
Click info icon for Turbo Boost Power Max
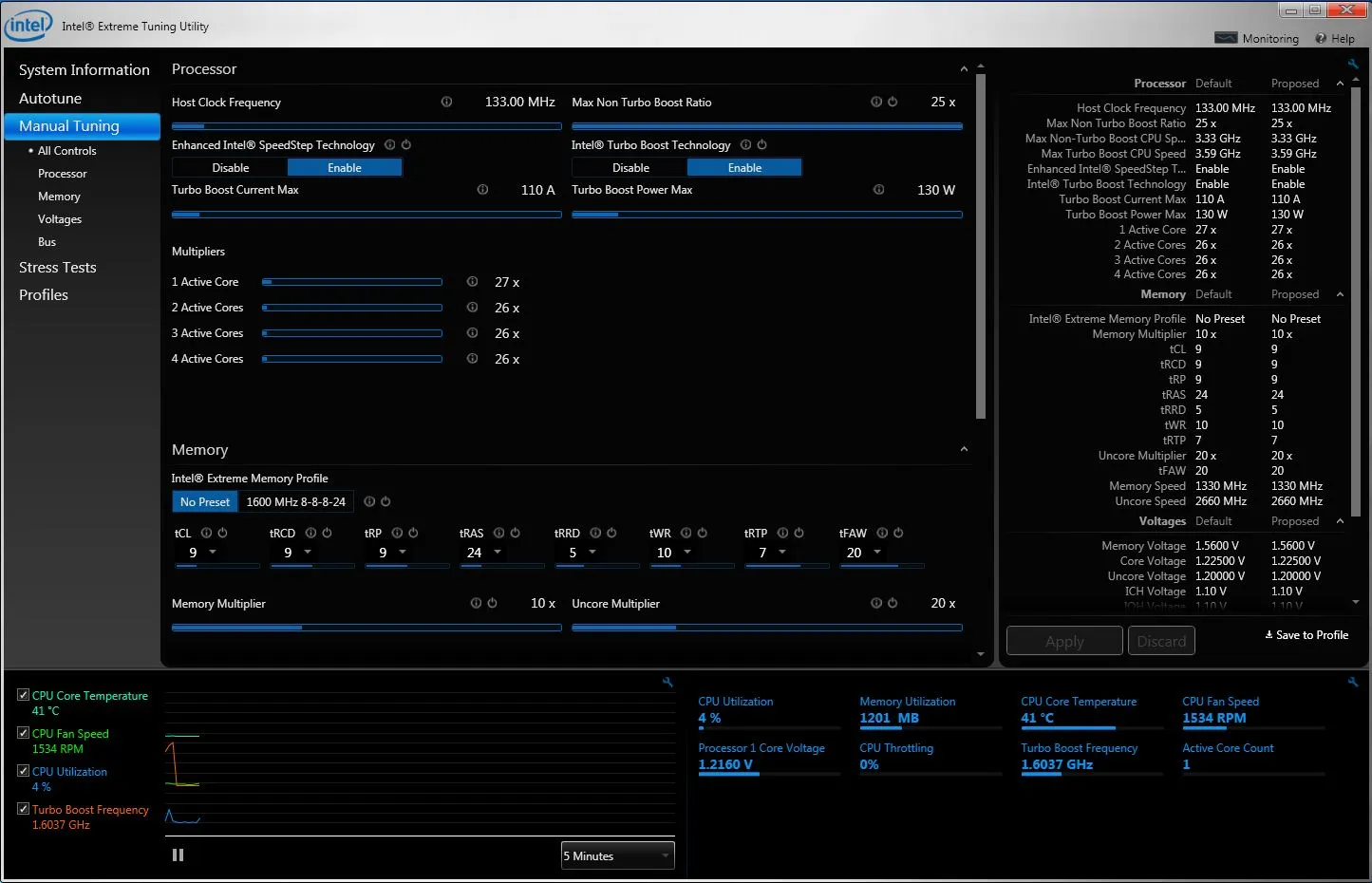(x=878, y=190)
